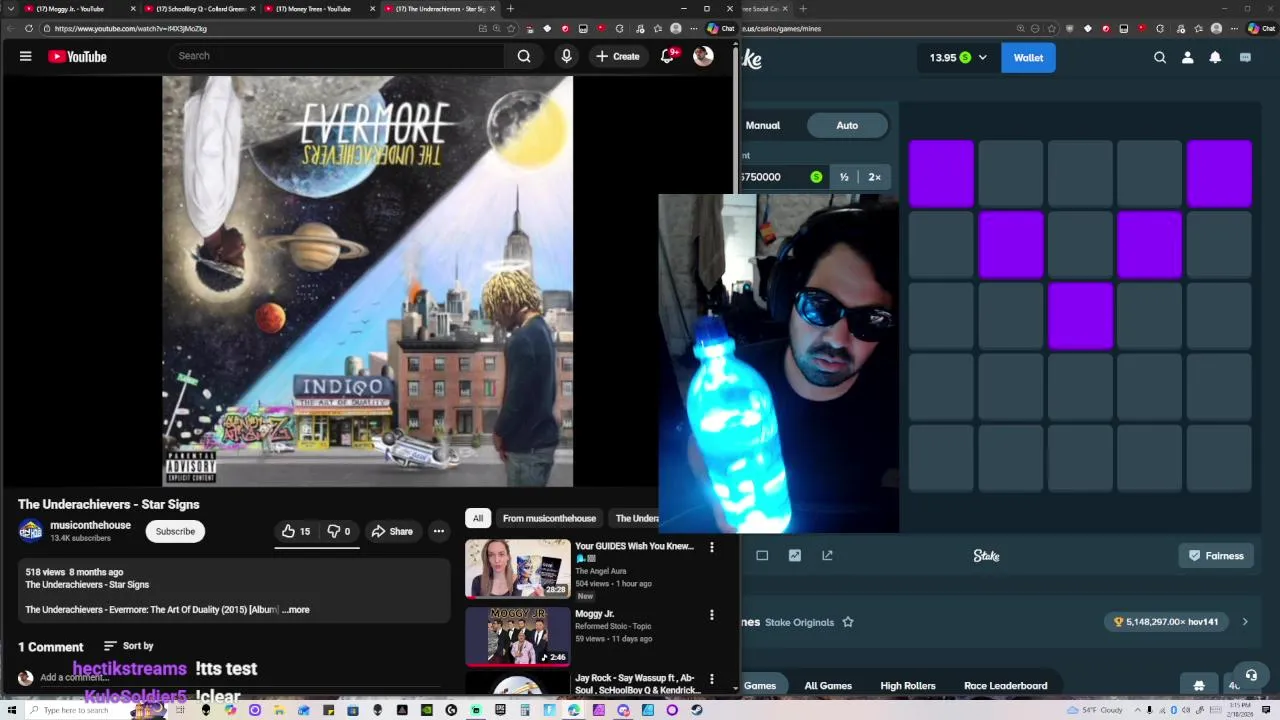This screenshot has width=1280, height=720.
Task: Double the bet amount with 2× button
Action: pyautogui.click(x=874, y=177)
